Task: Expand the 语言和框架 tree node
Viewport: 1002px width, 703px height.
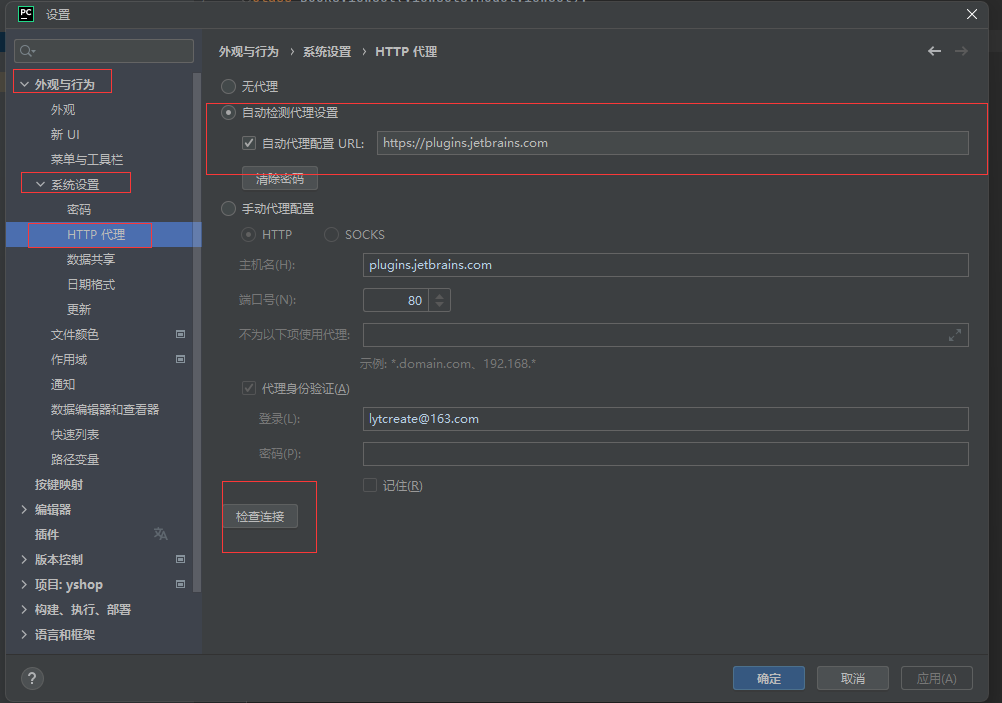Action: click(x=24, y=634)
